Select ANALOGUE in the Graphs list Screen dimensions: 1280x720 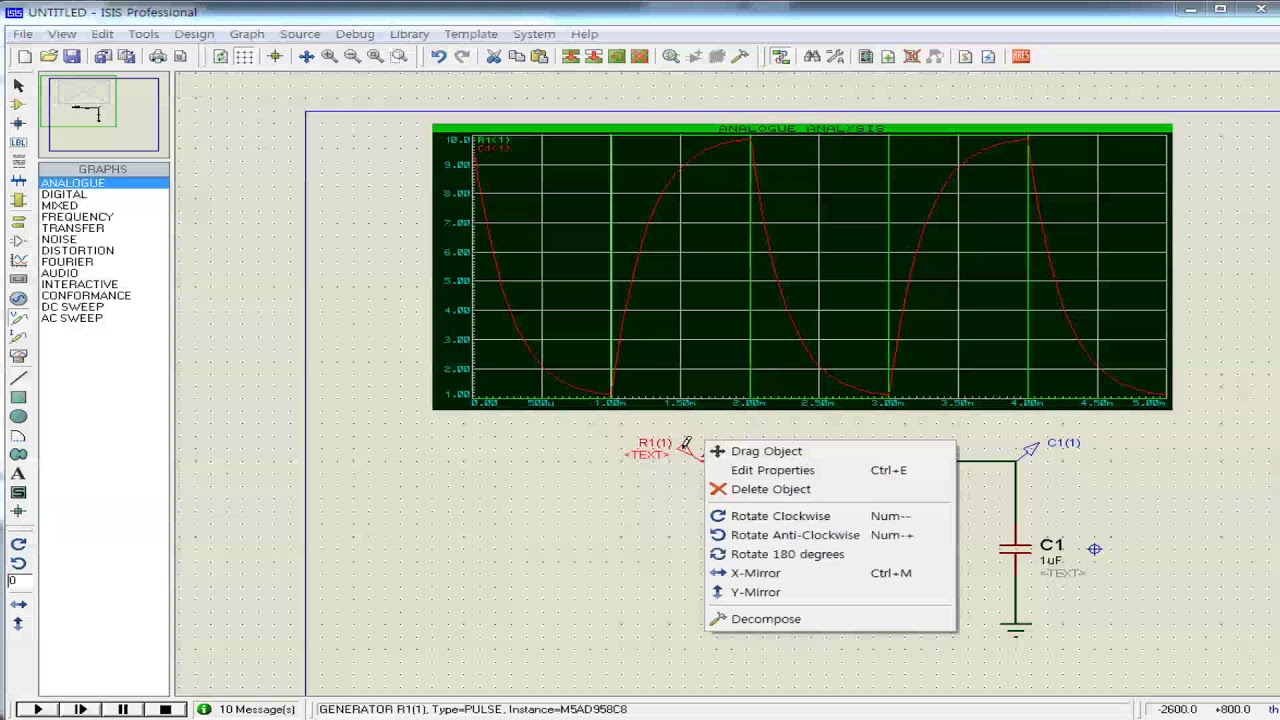pos(104,183)
